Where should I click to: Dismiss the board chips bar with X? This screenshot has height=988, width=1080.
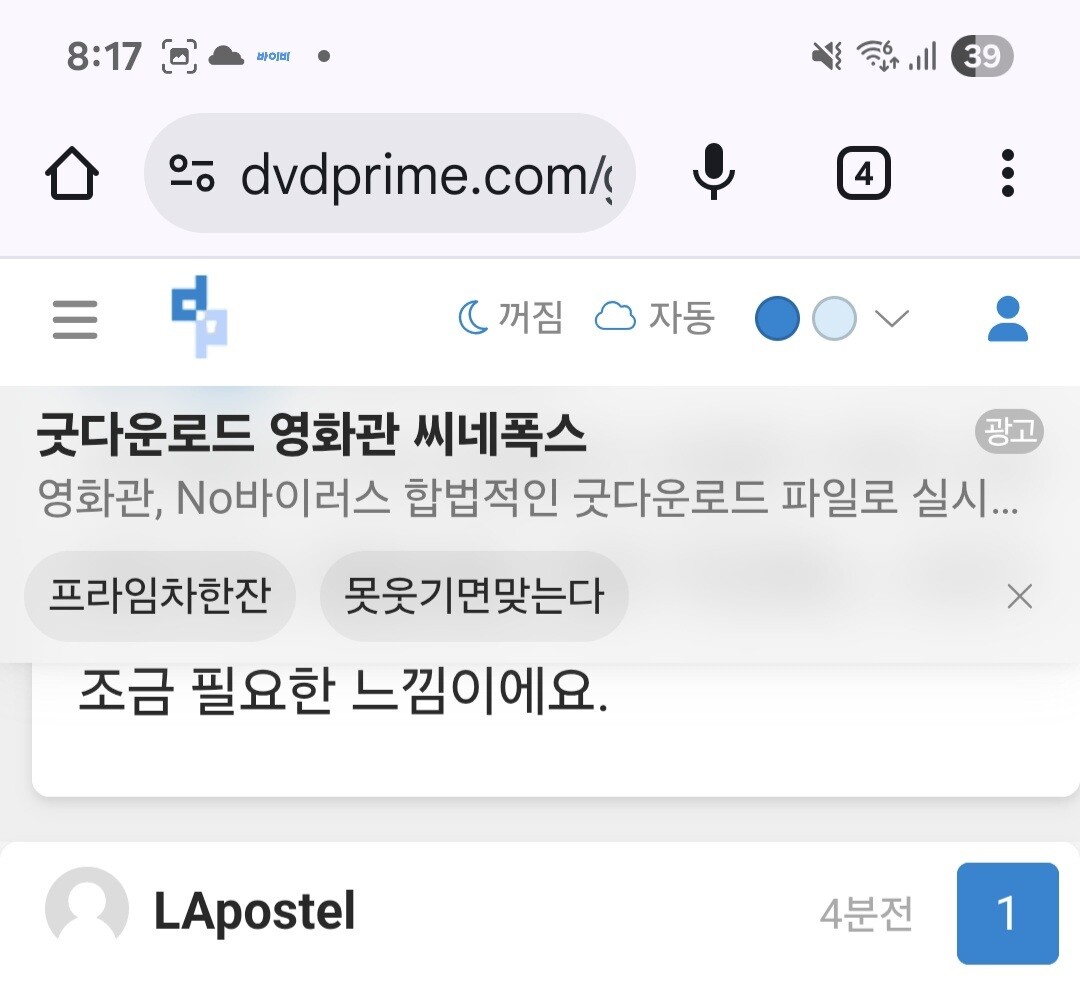pos(1019,596)
